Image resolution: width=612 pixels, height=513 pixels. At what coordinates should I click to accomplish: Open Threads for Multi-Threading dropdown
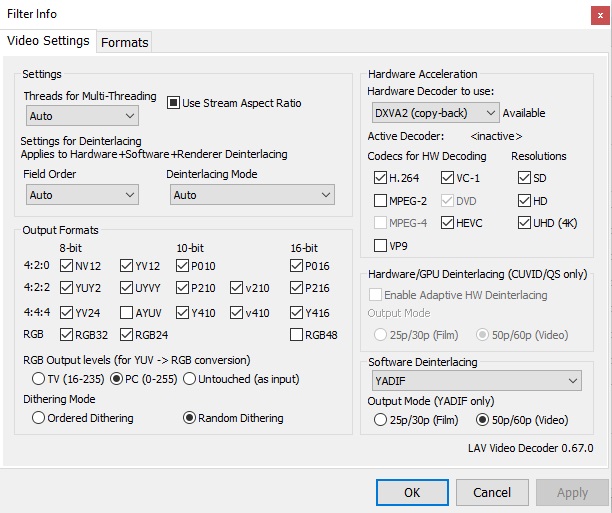point(82,116)
